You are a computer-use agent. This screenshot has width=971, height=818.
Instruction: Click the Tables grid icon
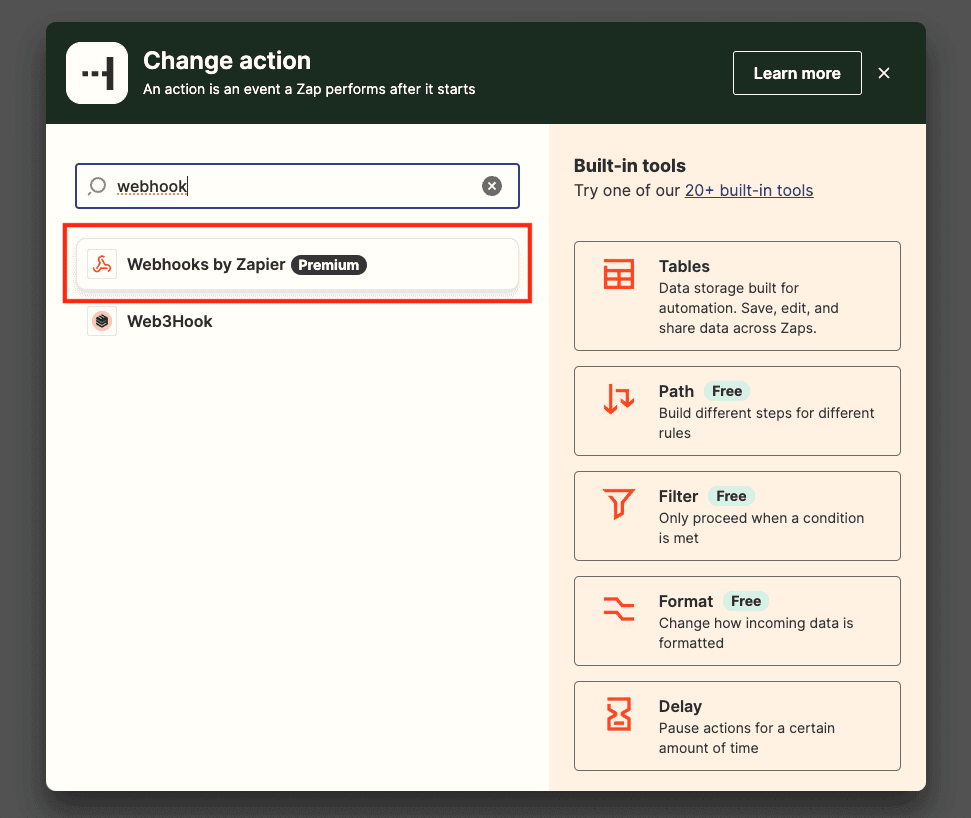point(619,274)
